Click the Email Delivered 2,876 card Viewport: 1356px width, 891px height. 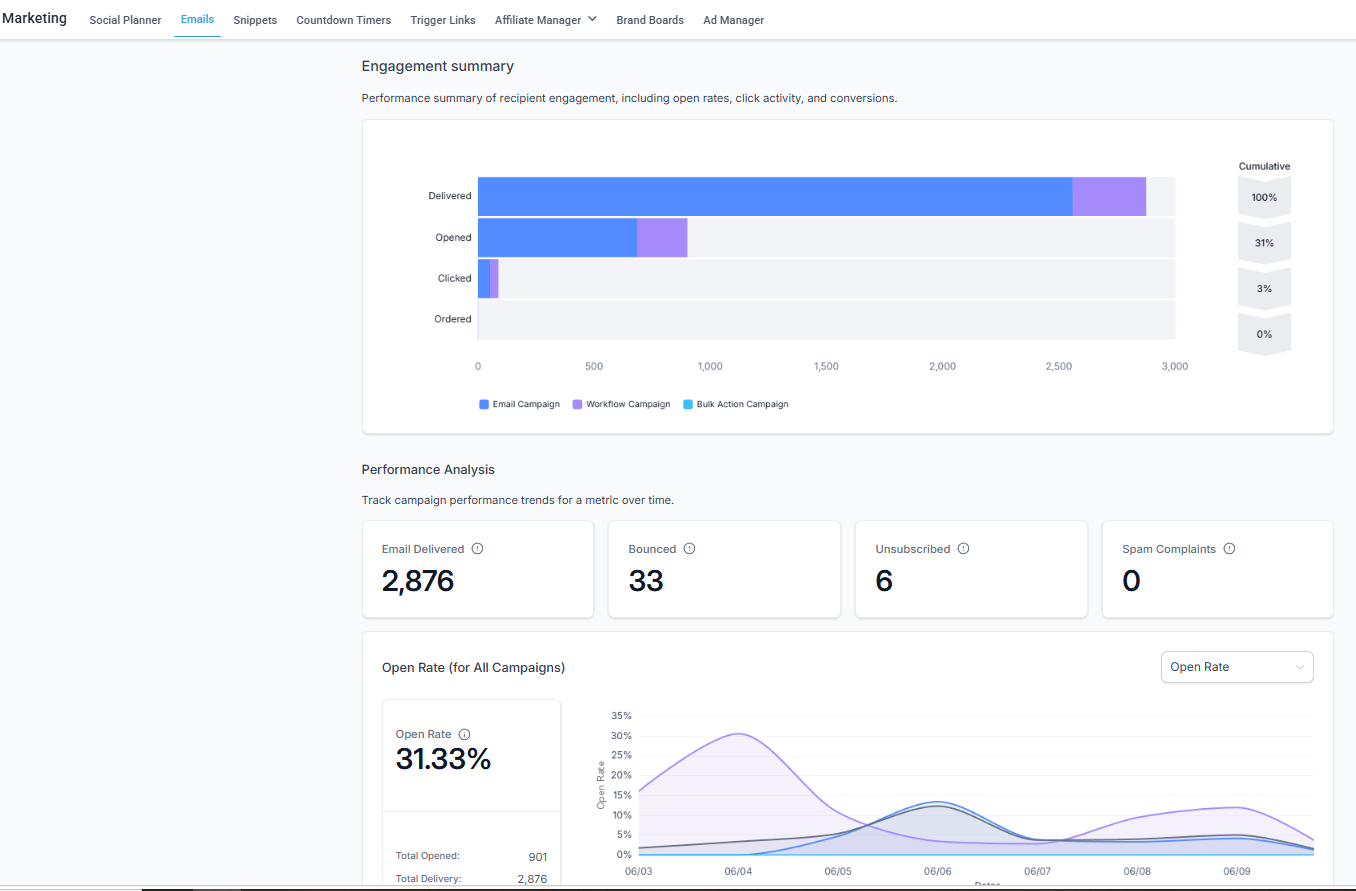(x=478, y=569)
